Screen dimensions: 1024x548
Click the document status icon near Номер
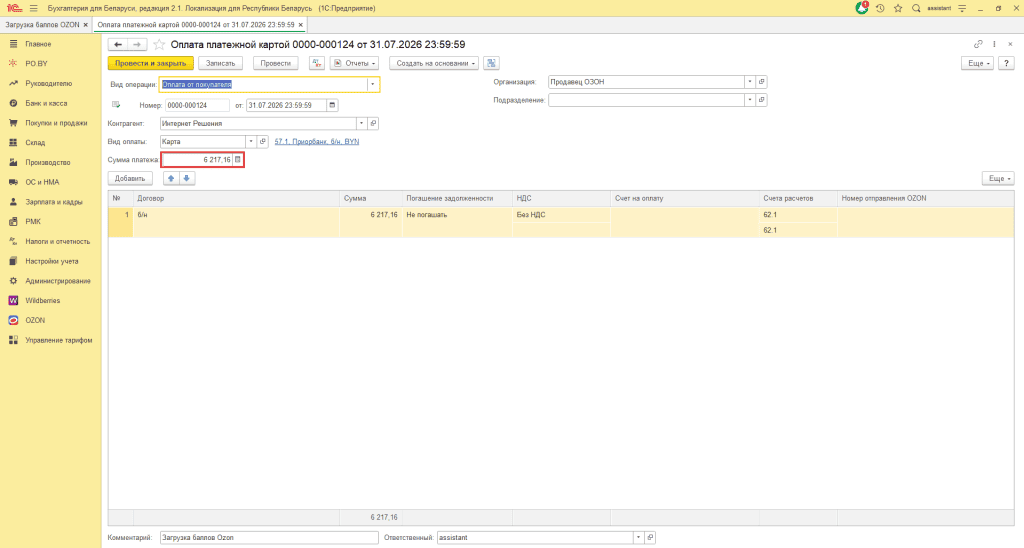pos(116,105)
